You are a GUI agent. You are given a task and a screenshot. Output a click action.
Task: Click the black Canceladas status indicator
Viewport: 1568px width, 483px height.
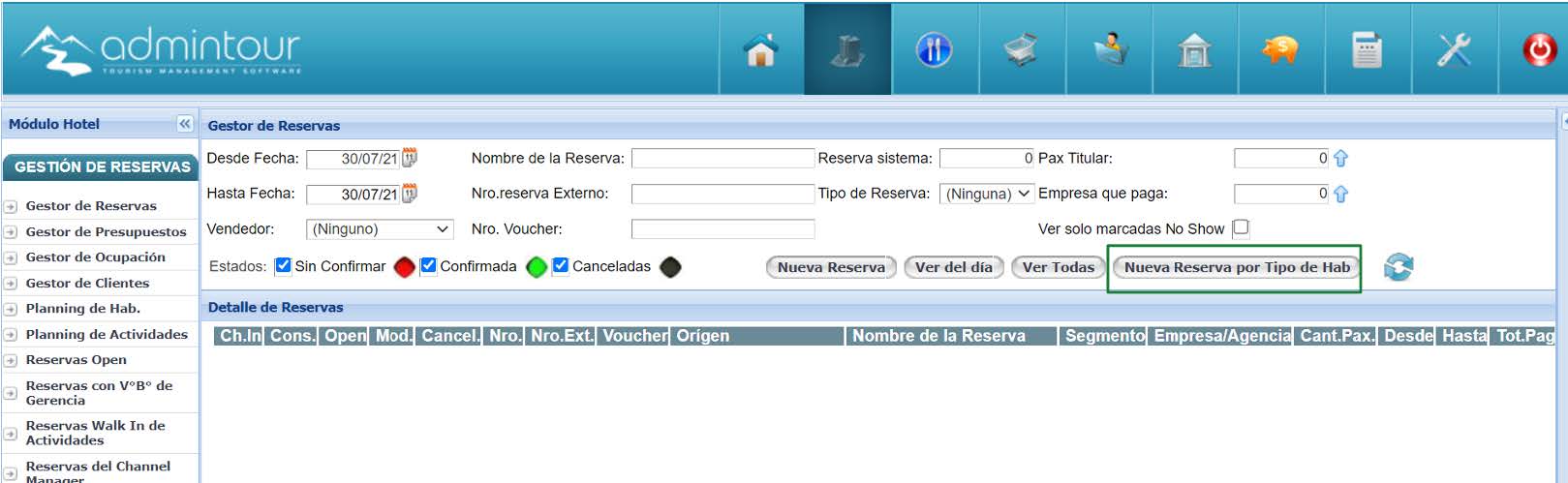[670, 267]
